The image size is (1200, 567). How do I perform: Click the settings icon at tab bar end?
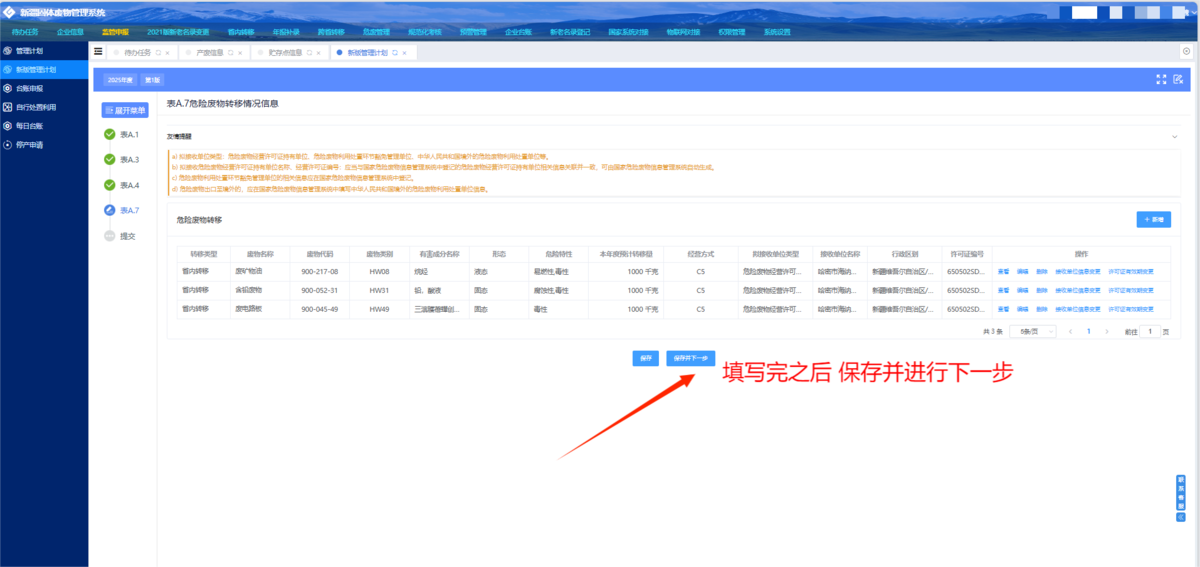pyautogui.click(x=1187, y=51)
